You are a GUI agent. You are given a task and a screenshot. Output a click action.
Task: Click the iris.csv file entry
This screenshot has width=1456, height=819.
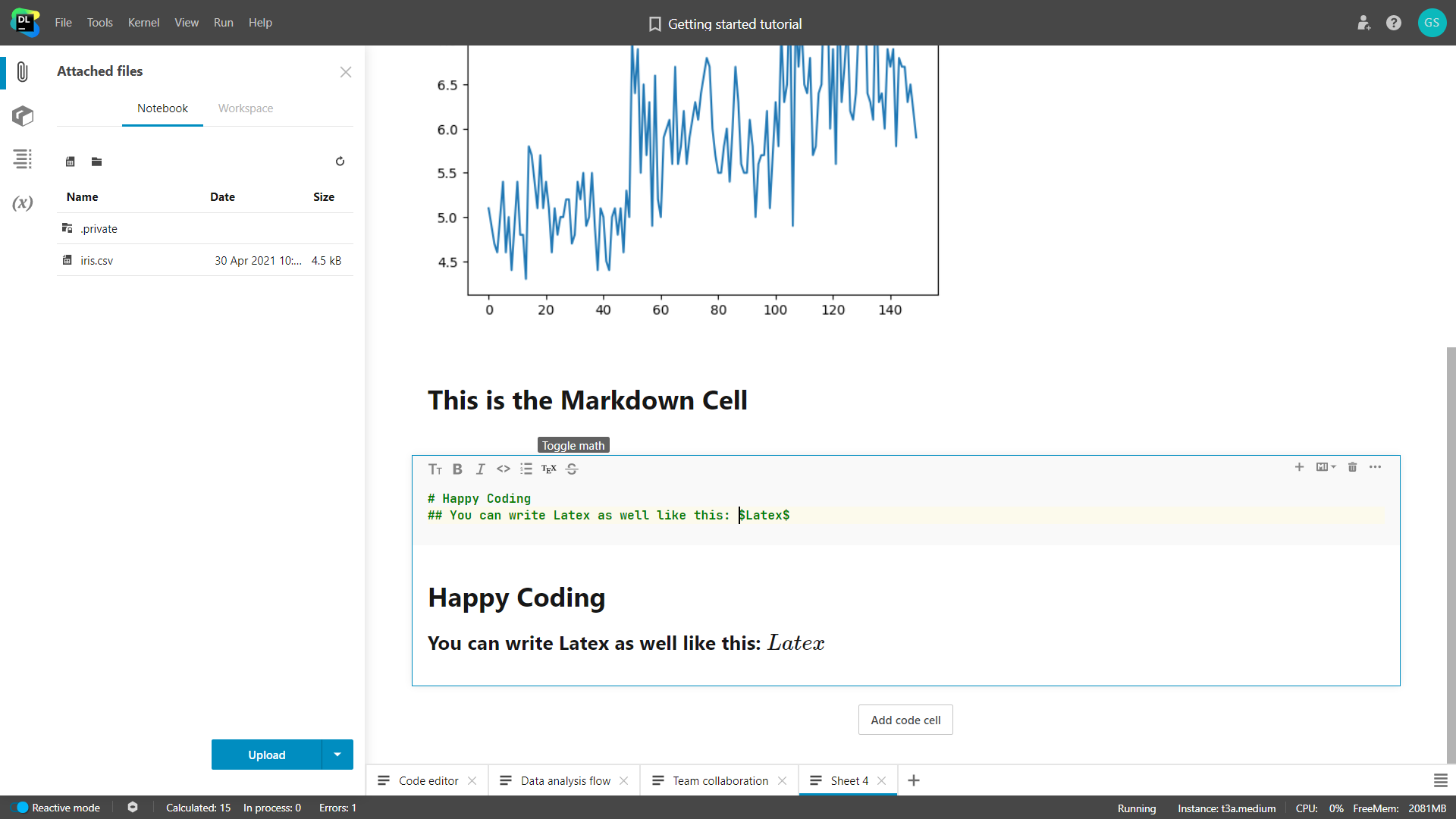point(97,260)
